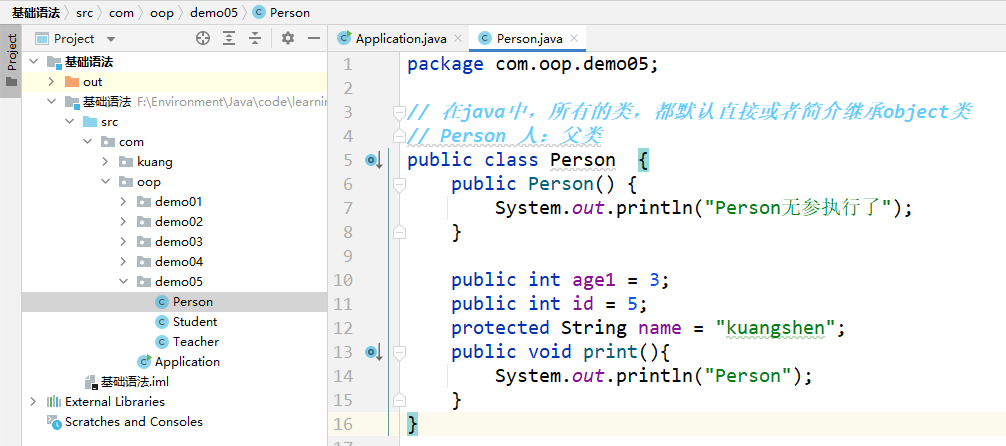Click the subclass gutter icon on line 5
Image resolution: width=1006 pixels, height=446 pixels.
pyautogui.click(x=373, y=160)
